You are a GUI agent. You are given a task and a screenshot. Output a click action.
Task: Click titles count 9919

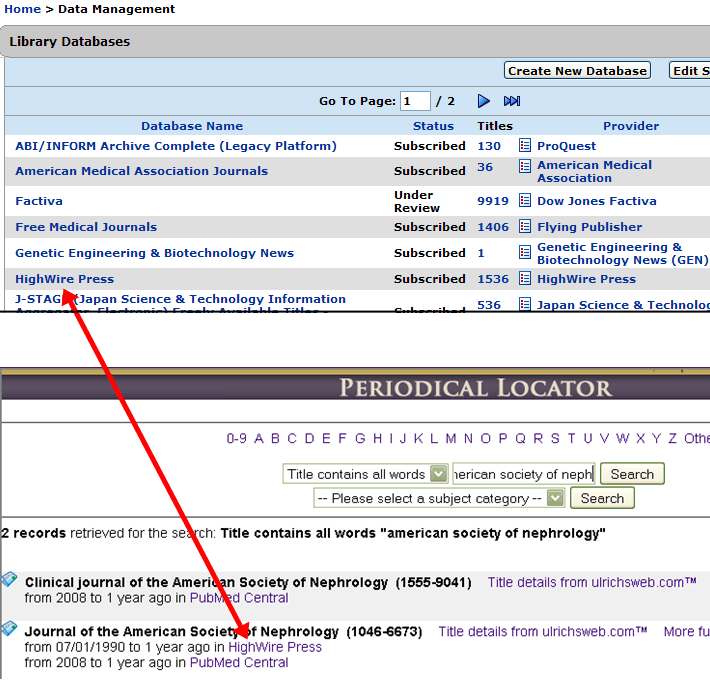(493, 201)
